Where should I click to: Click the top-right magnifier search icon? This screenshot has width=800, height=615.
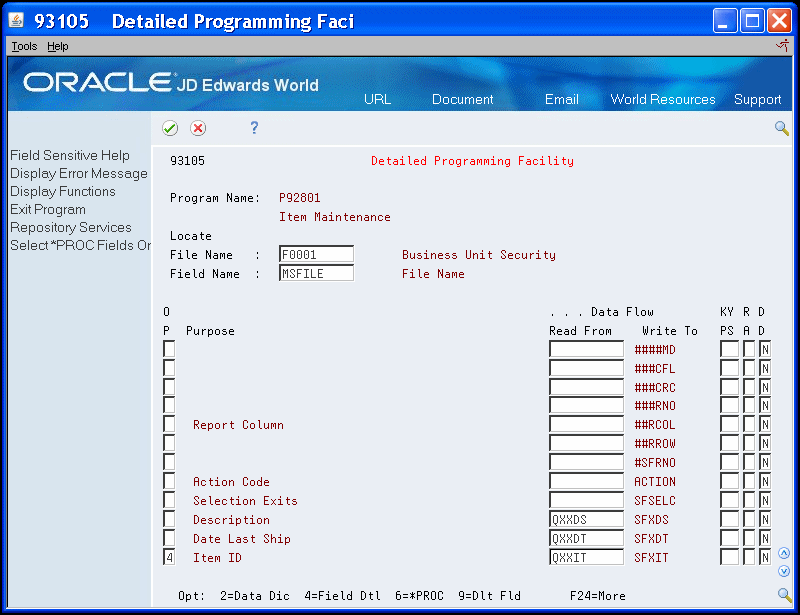(x=782, y=128)
